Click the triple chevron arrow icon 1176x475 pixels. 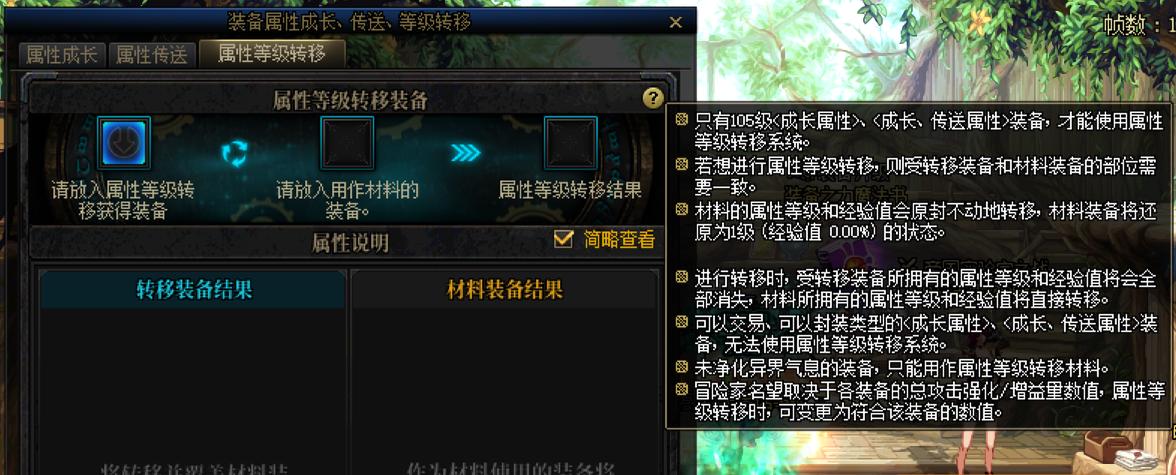tap(466, 153)
